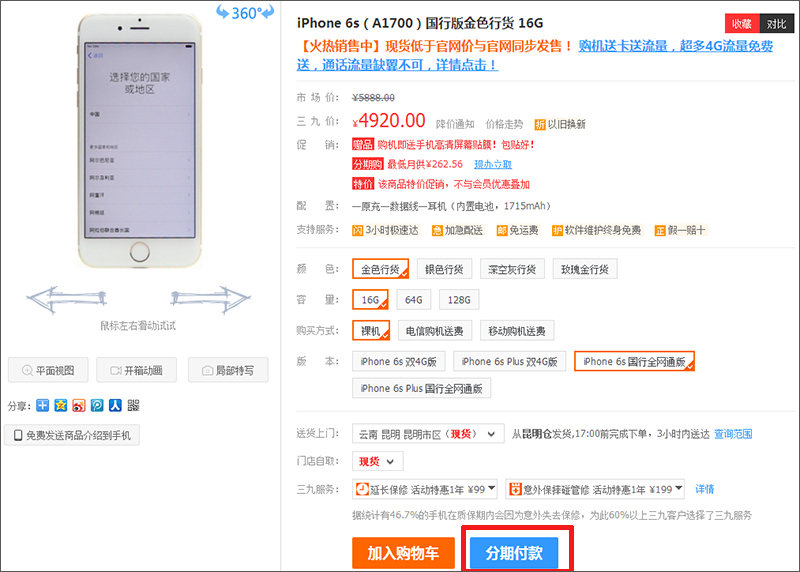The height and width of the screenshot is (572, 800).
Task: Choose version iPhone 6s Plus 国行全网通版
Action: [x=421, y=388]
